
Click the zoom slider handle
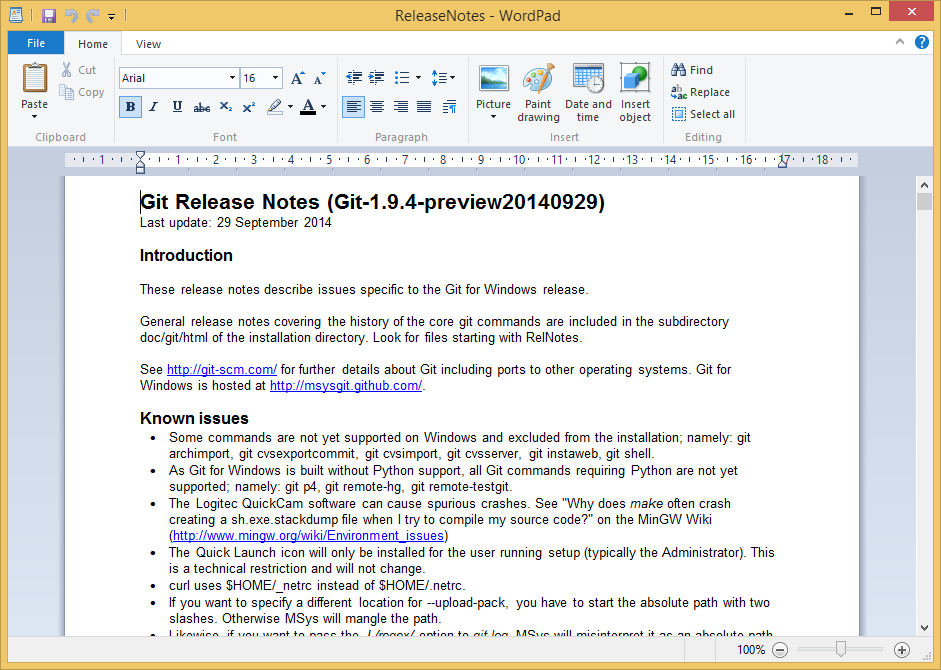coord(841,649)
